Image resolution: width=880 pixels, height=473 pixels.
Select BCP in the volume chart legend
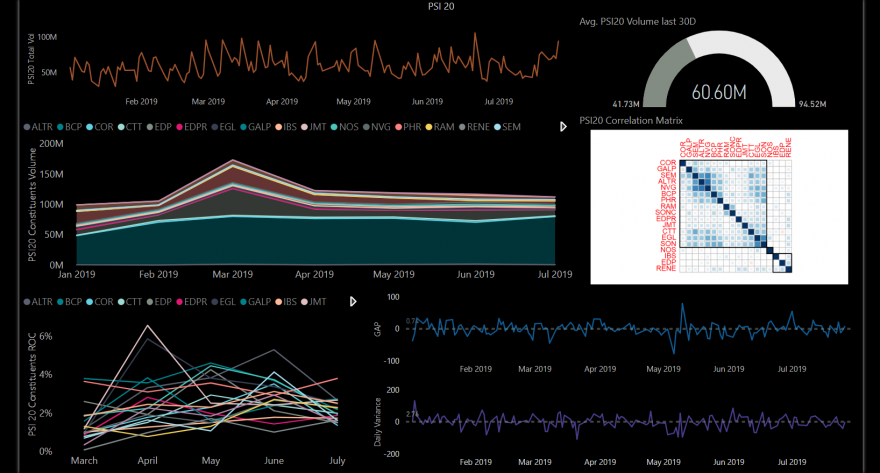point(70,127)
